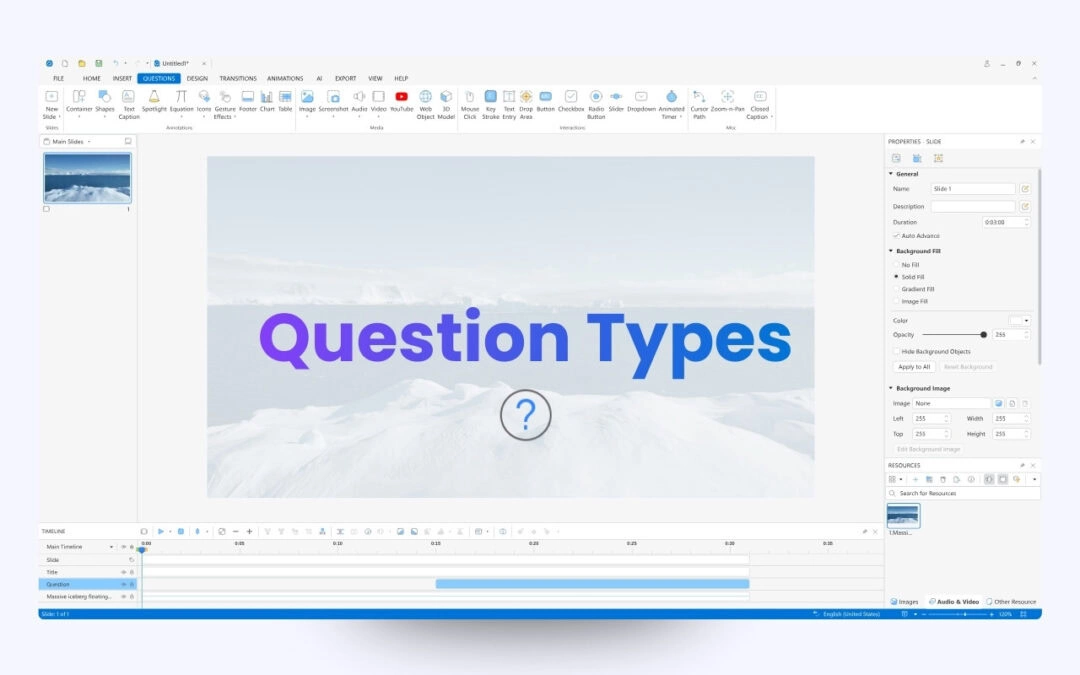Toggle visibility of Massive iceberg track
This screenshot has width=1080, height=675.
(124, 596)
